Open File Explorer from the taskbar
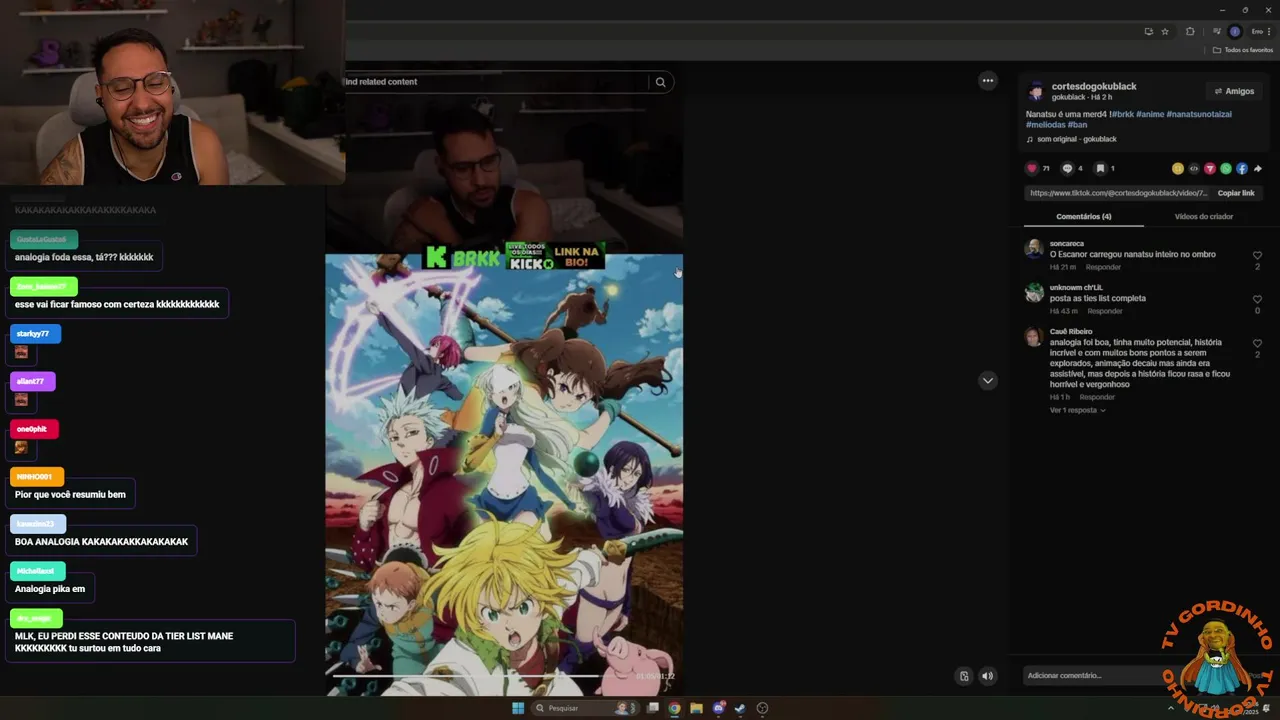Viewport: 1280px width, 720px height. 697,708
